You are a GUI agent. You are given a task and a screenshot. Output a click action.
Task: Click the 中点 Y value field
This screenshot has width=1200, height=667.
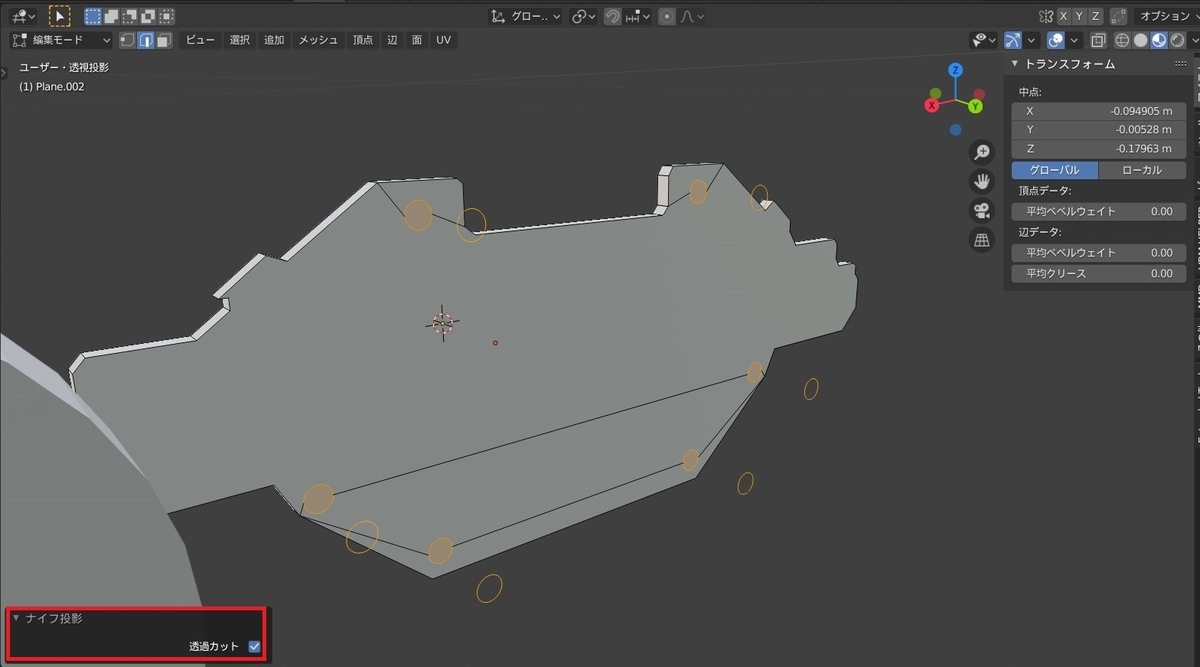pos(1098,130)
